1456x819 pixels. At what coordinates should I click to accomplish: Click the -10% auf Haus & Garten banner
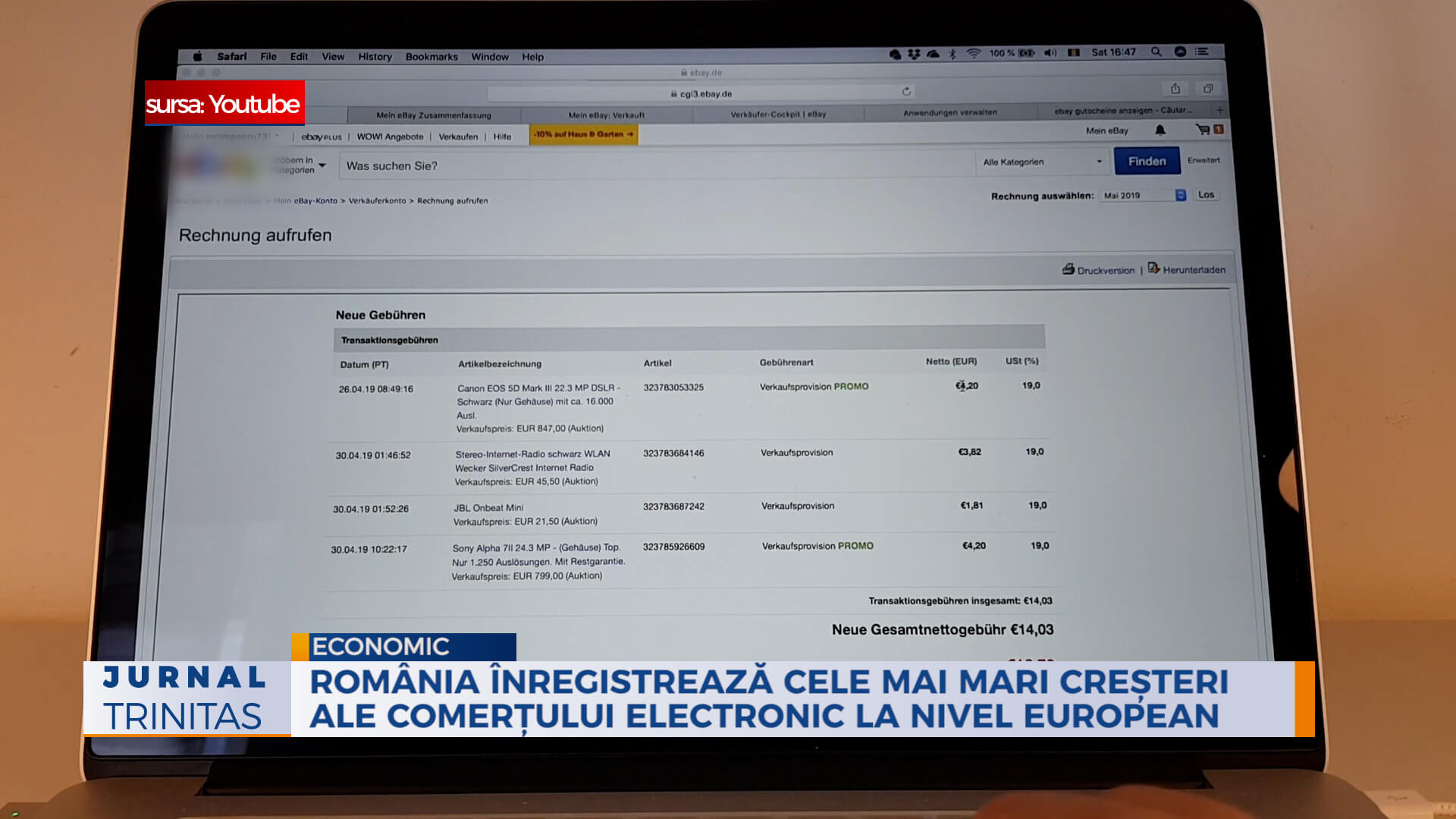(583, 134)
